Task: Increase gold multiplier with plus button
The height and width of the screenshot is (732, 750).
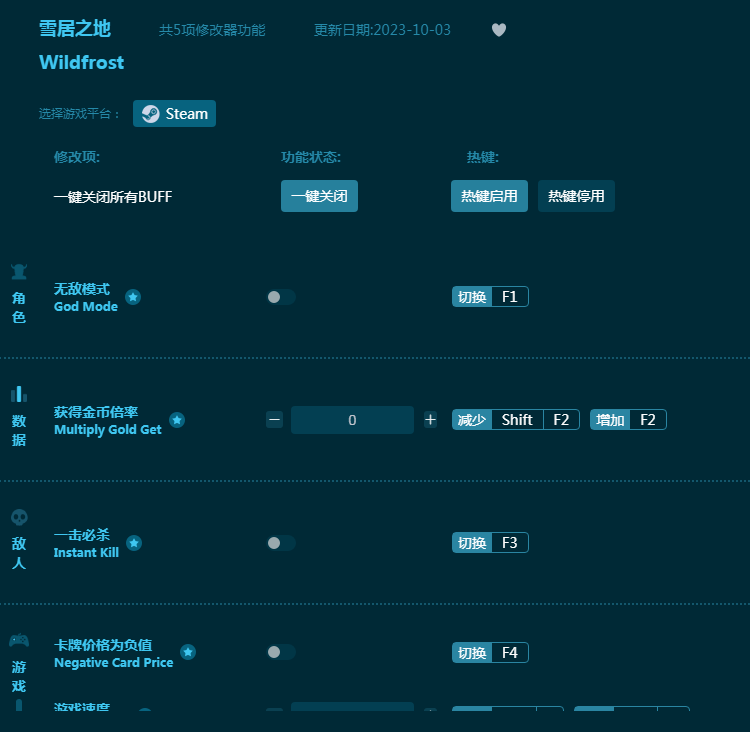Action: click(x=430, y=420)
